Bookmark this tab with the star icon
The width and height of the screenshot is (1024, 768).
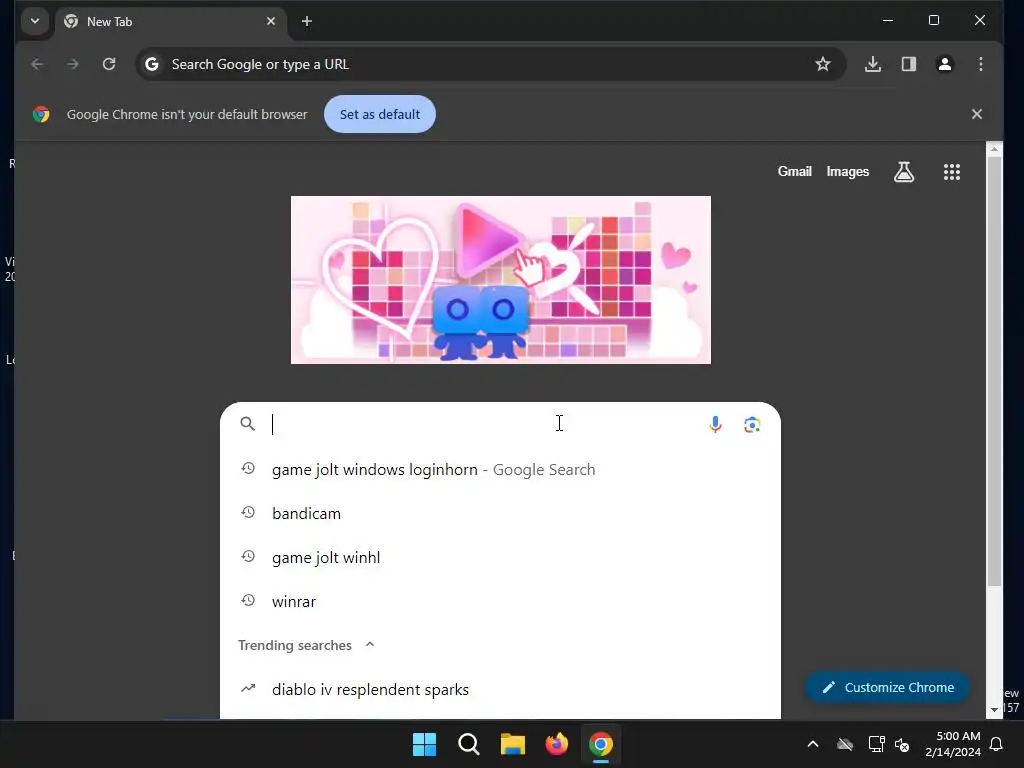(x=823, y=64)
